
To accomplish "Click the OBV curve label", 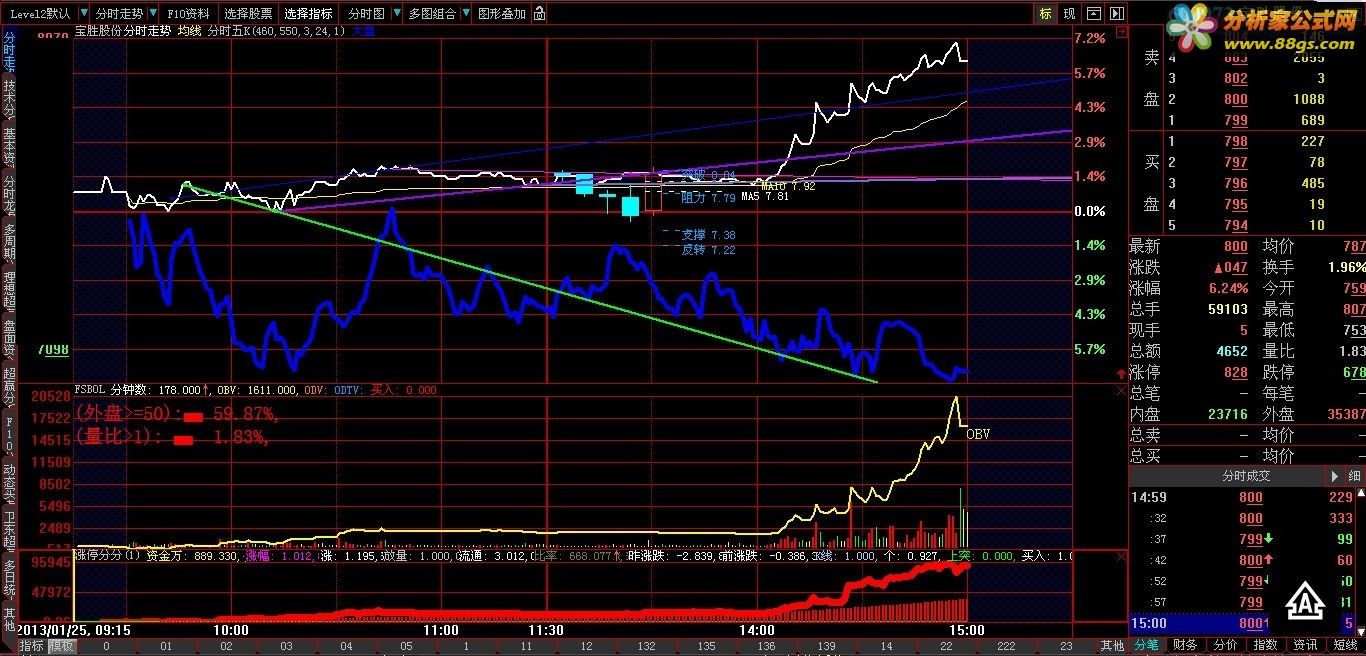I will click(x=977, y=434).
